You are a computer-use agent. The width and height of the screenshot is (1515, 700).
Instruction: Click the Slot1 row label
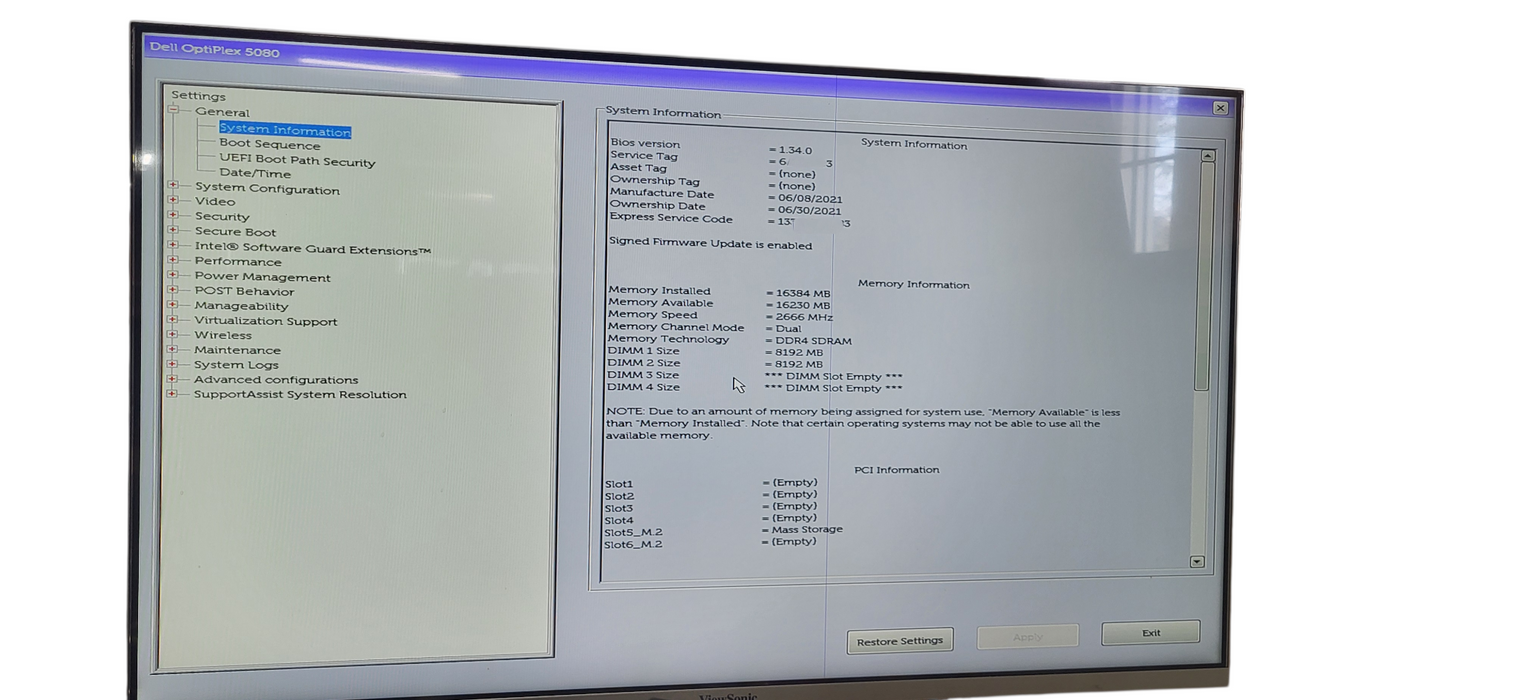619,484
